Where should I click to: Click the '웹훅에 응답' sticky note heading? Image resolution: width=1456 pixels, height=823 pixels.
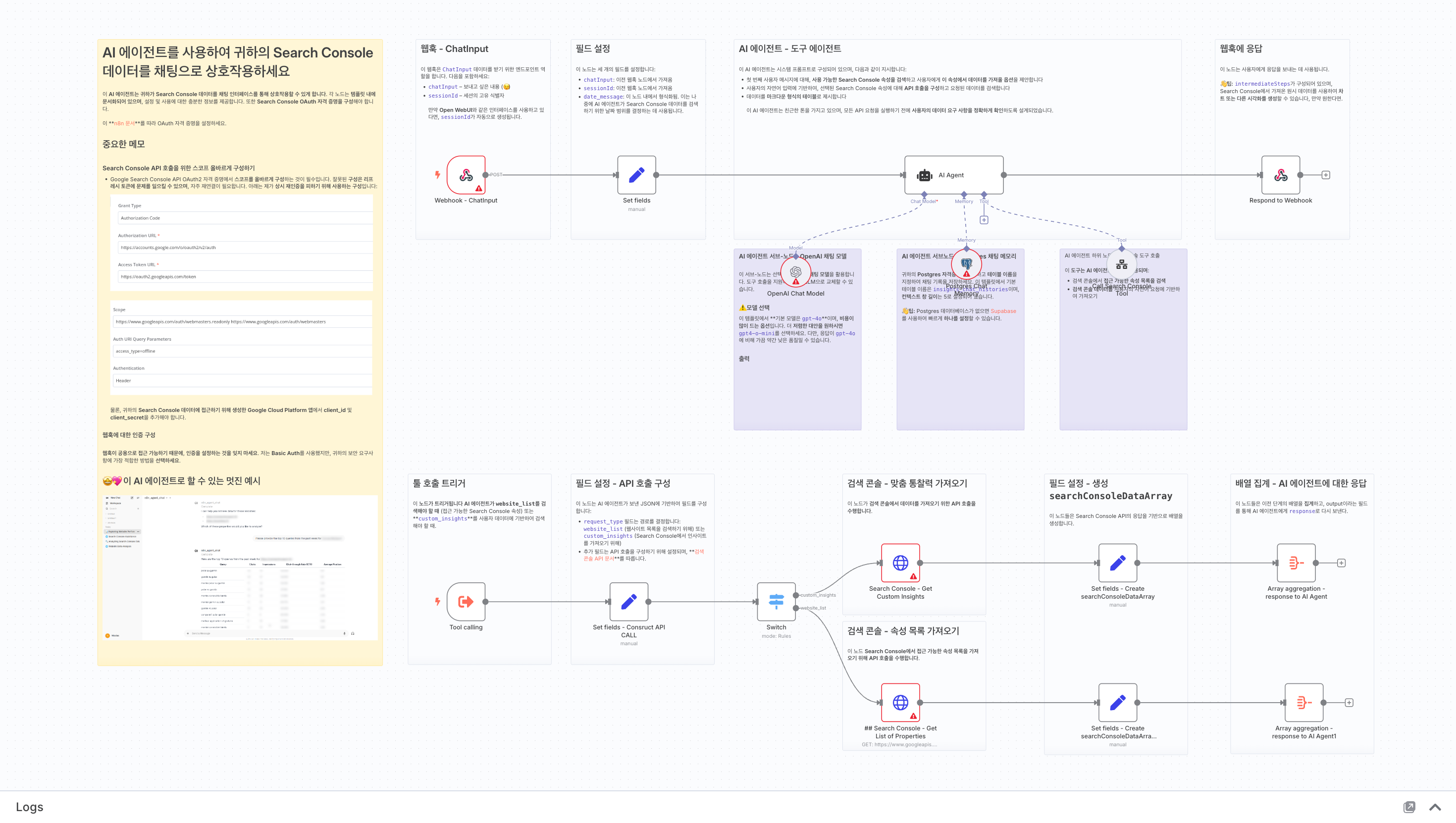(1241, 49)
